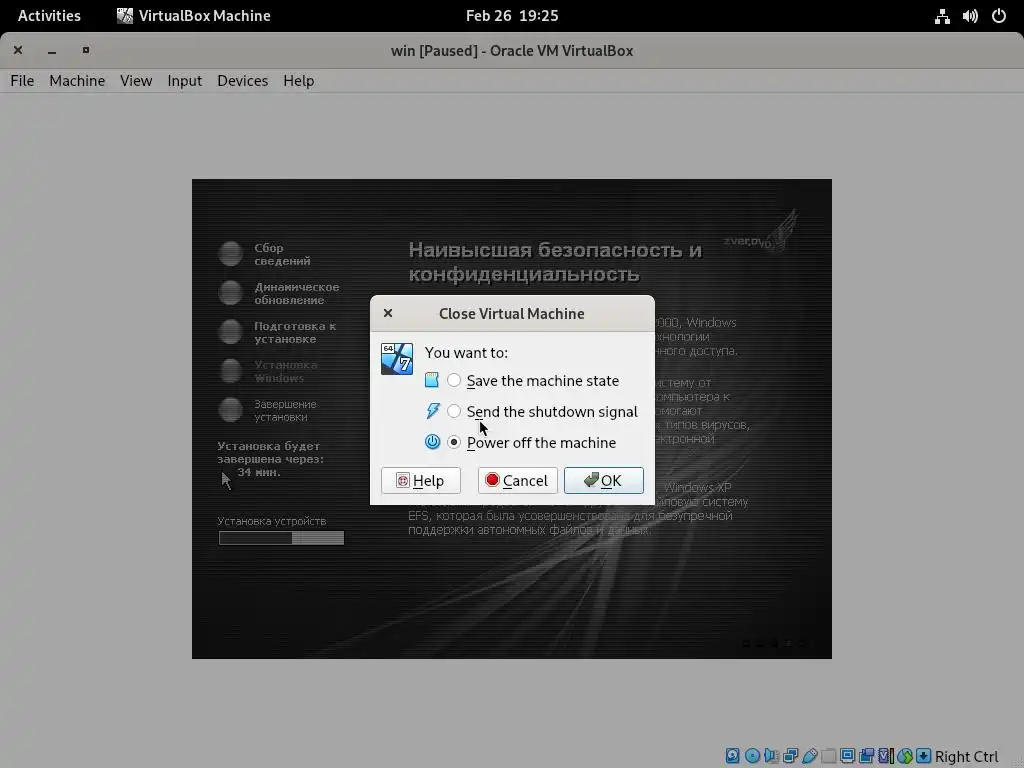Minimize the VirtualBox window
This screenshot has width=1024, height=768.
tap(52, 50)
